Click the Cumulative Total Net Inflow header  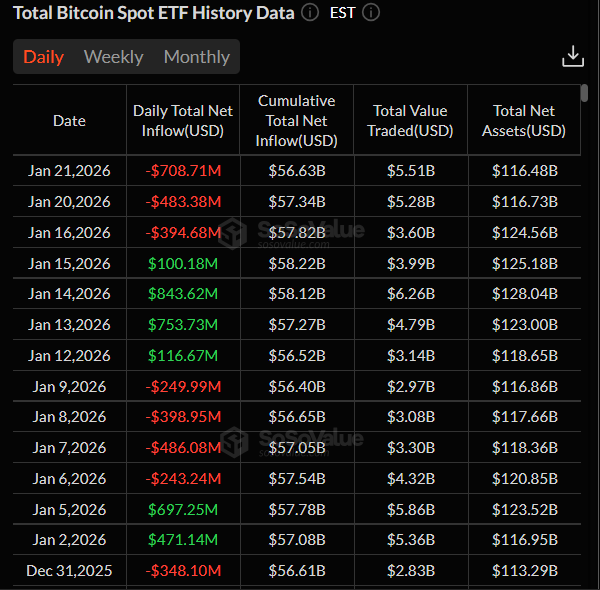click(x=296, y=121)
